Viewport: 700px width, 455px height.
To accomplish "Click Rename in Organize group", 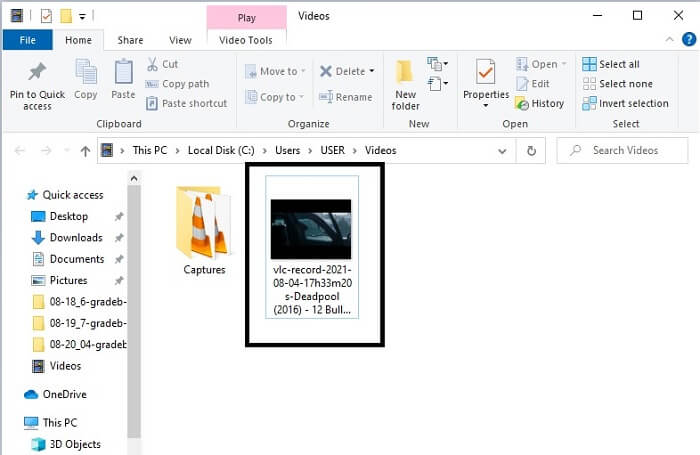I will tap(346, 97).
